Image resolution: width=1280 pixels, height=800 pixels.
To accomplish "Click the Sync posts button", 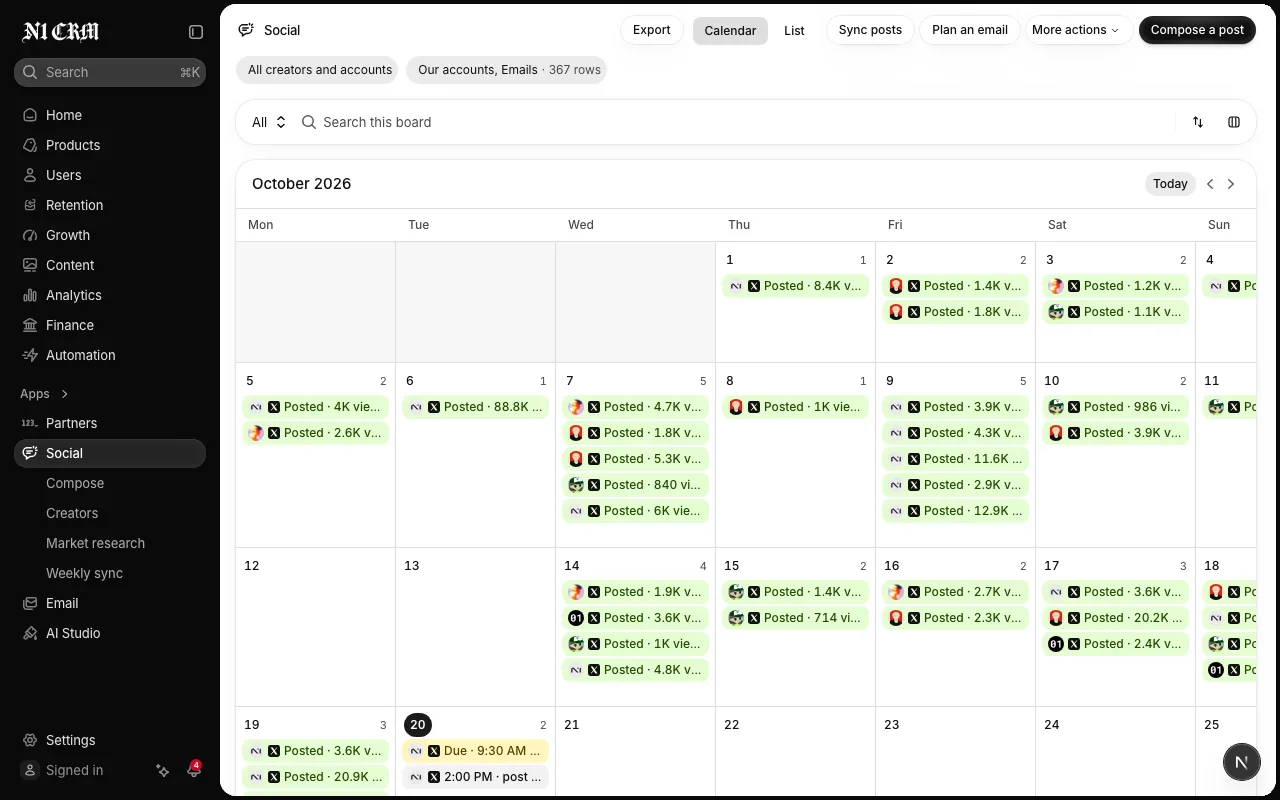I will pos(870,30).
